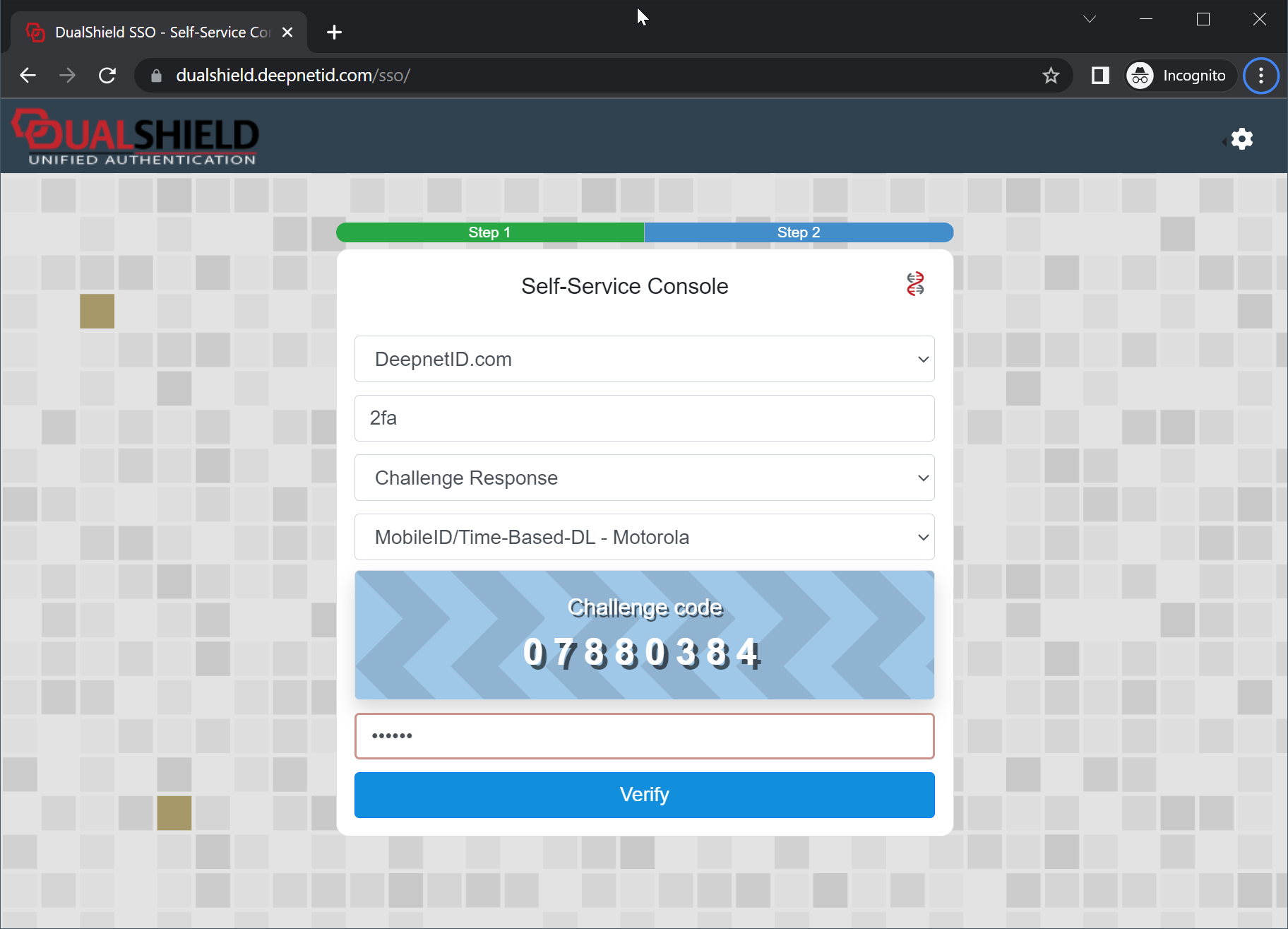Click the settings gear icon in header
The image size is (1288, 929).
[x=1241, y=139]
